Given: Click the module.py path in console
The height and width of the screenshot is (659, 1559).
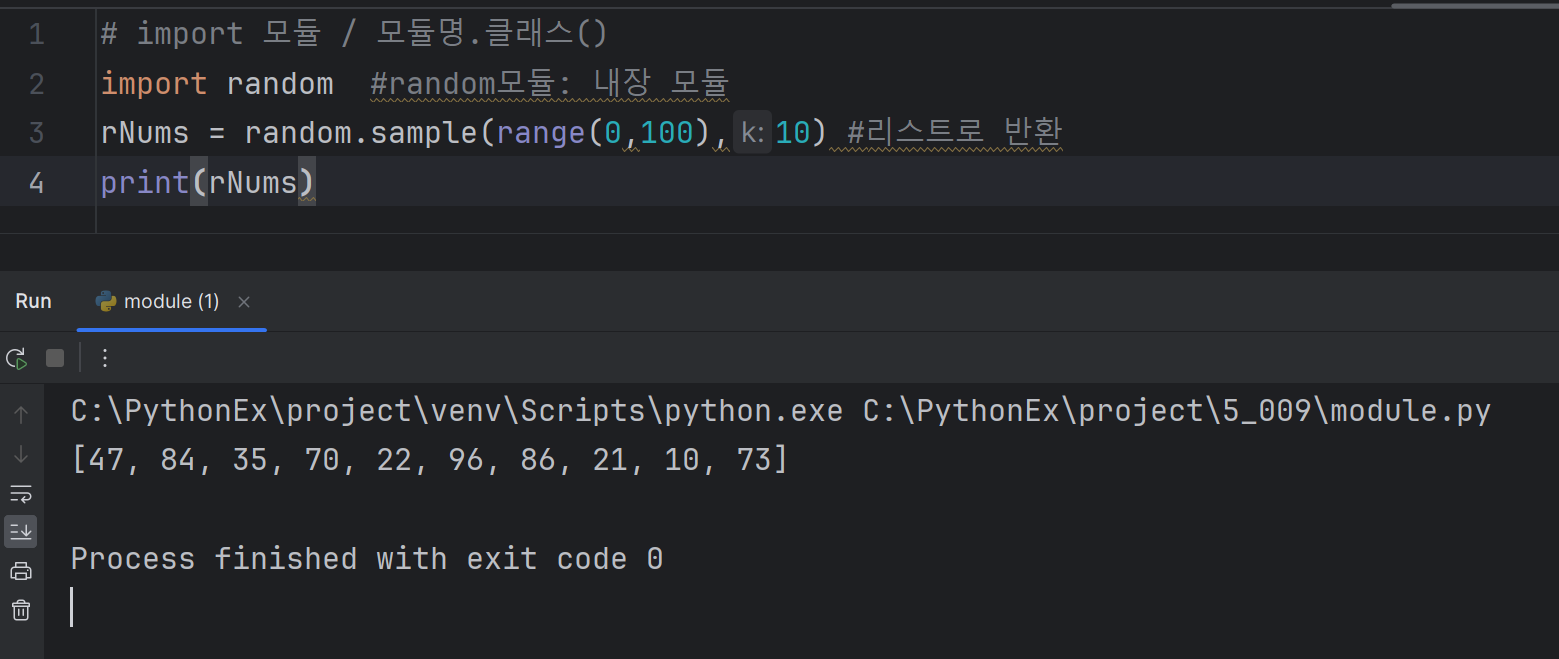Looking at the screenshot, I should click(x=1177, y=411).
